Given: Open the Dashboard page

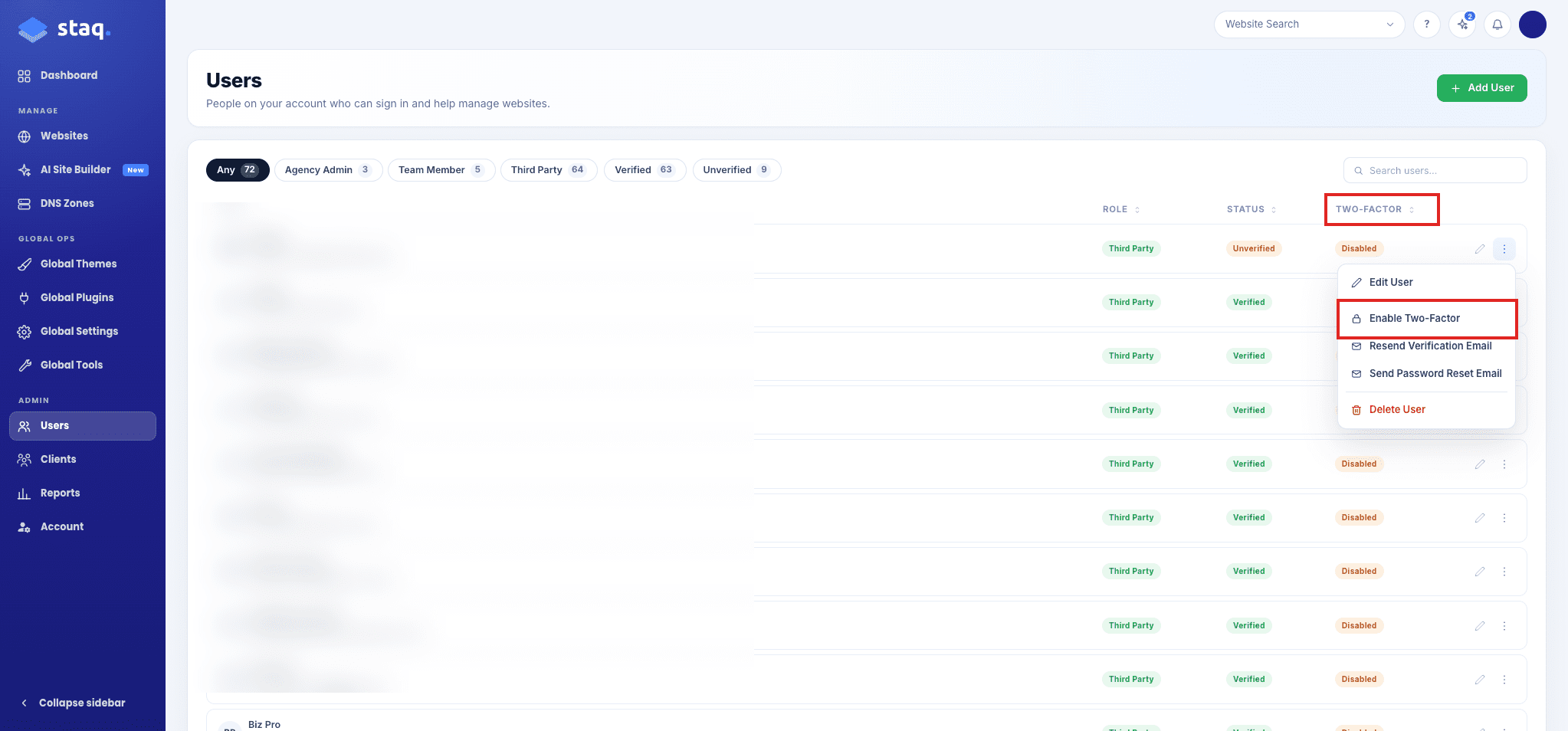Looking at the screenshot, I should [69, 75].
